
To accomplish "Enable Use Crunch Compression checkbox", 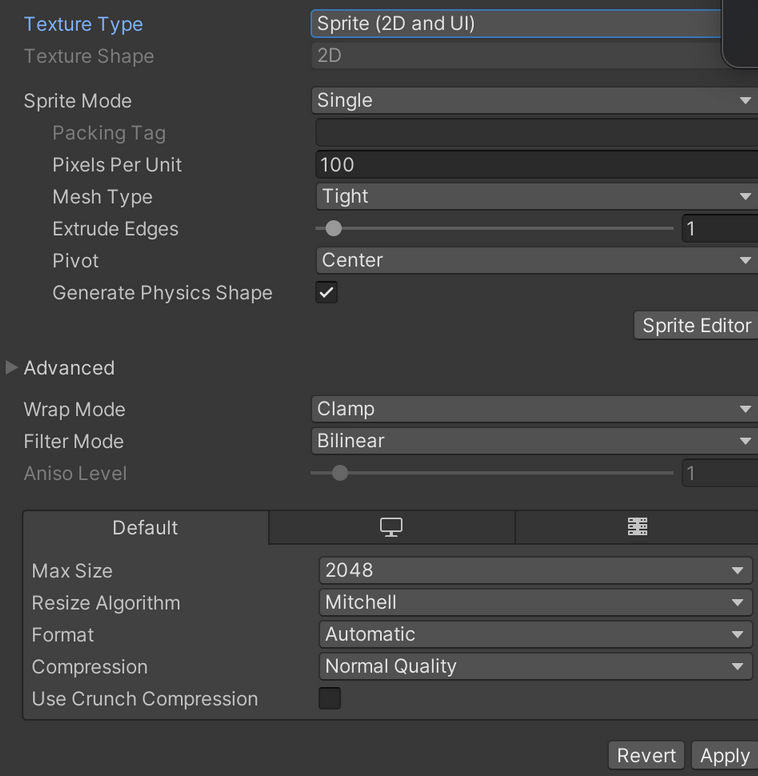I will click(x=330, y=698).
